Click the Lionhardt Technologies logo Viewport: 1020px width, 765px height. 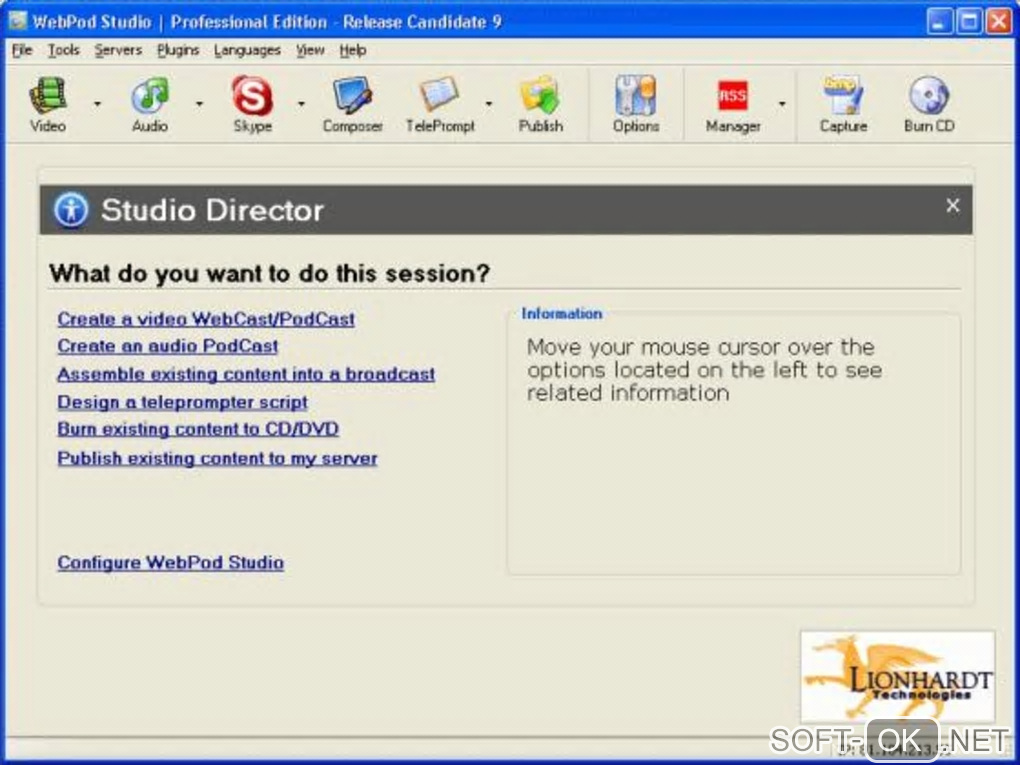click(898, 676)
